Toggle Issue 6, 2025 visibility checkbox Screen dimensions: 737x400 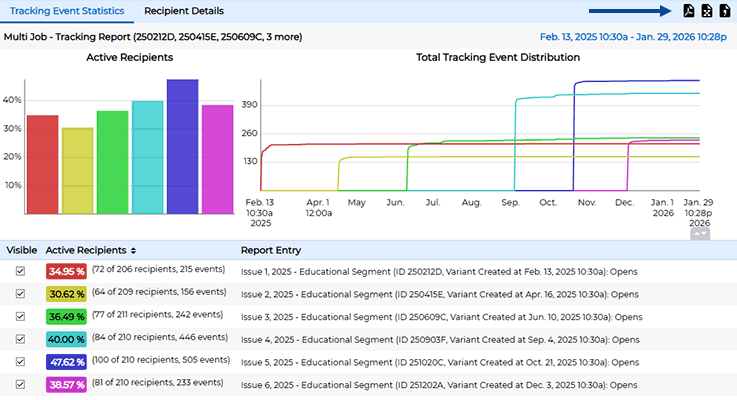[x=21, y=383]
